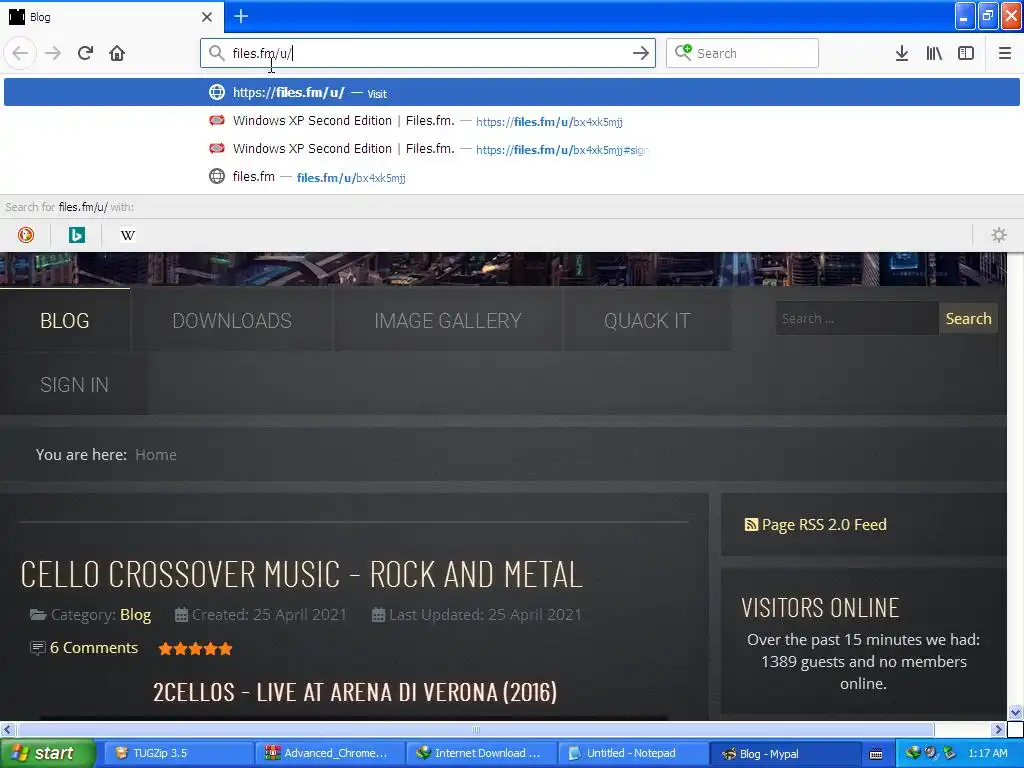Click the website Search button
The width and height of the screenshot is (1024, 768).
coord(968,319)
